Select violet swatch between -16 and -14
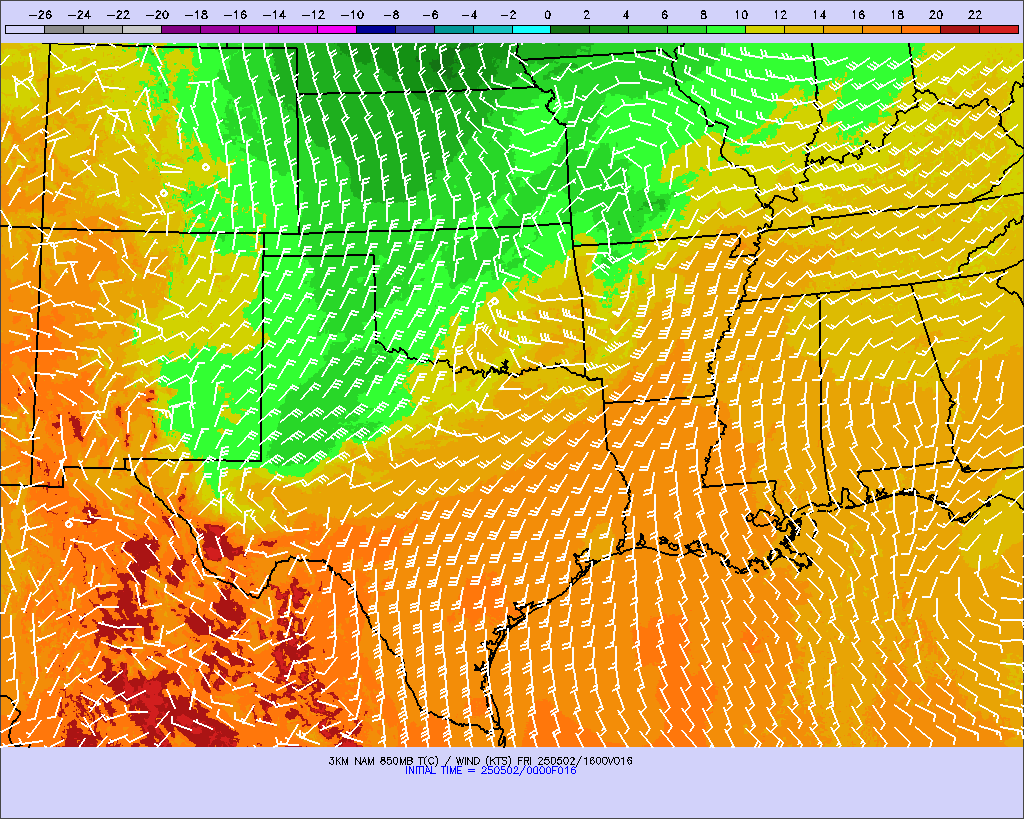1024x819 pixels. point(259,29)
